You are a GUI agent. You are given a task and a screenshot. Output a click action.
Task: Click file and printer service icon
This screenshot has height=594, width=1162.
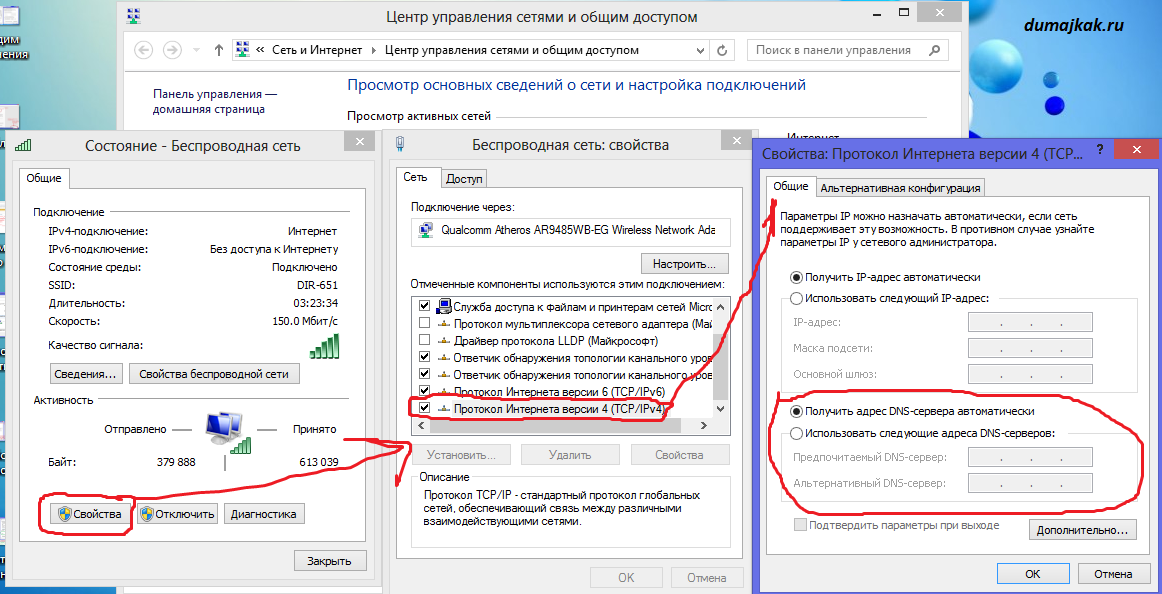[x=445, y=305]
